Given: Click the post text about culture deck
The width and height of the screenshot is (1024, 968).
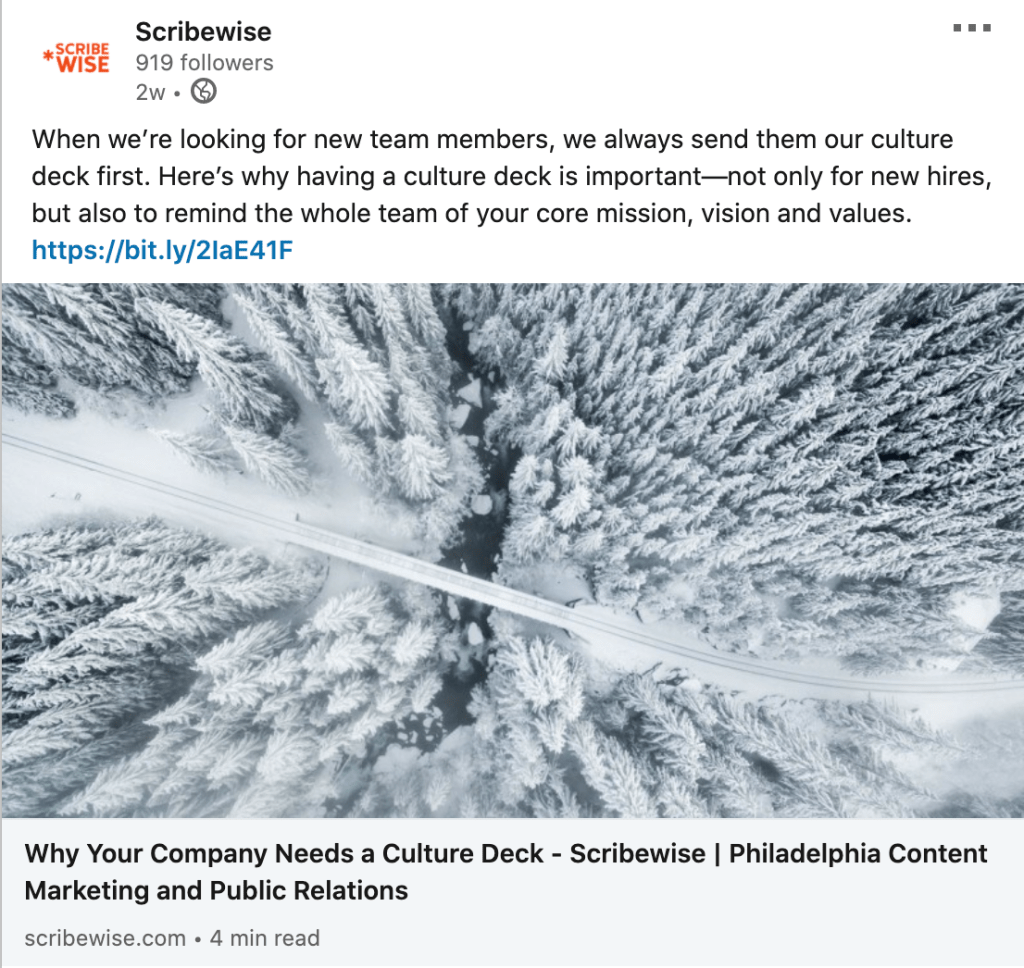Looking at the screenshot, I should point(512,176).
